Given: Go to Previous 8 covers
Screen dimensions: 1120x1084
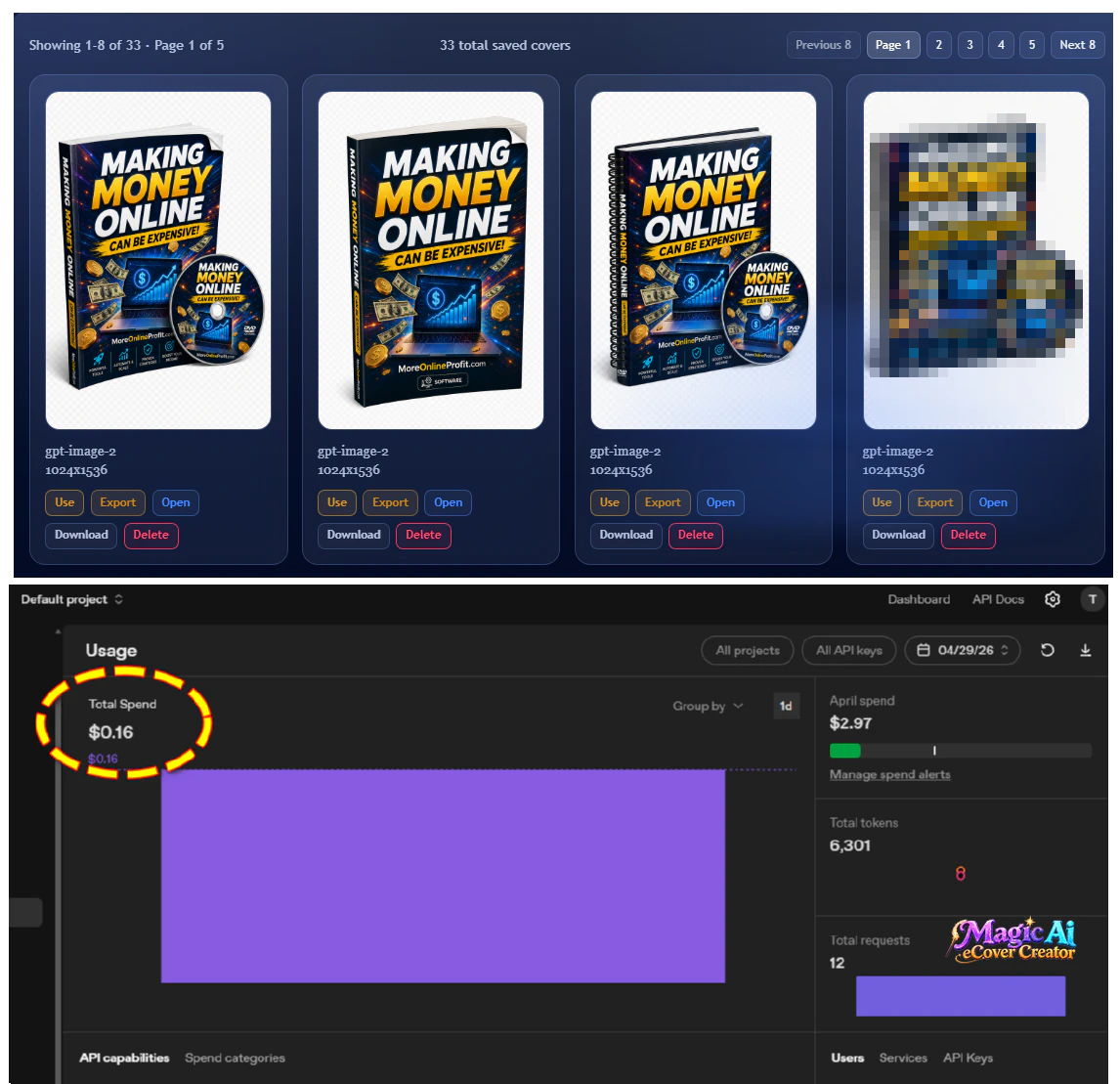Looking at the screenshot, I should [824, 45].
